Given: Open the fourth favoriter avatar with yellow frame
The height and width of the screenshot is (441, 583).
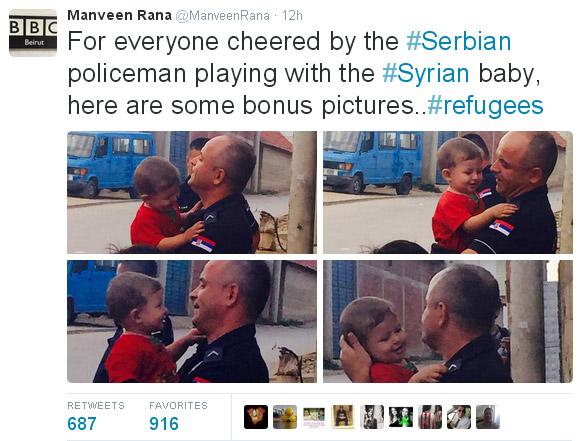Looking at the screenshot, I should (343, 417).
